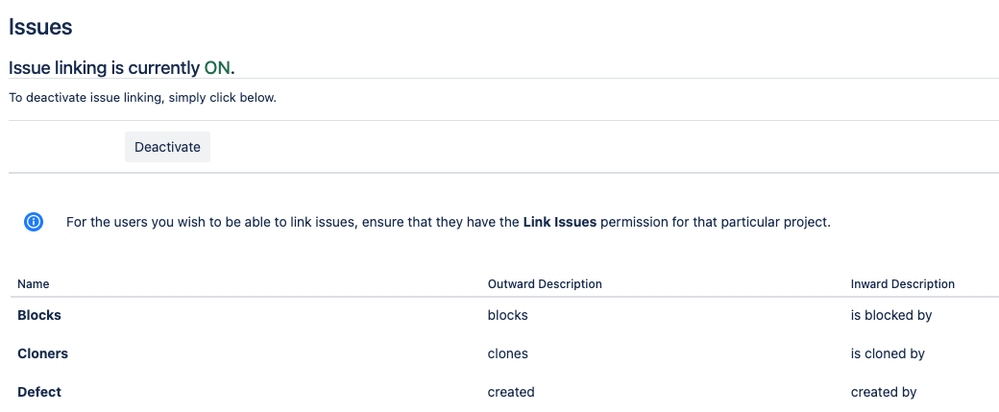This screenshot has width=999, height=412.
Task: Select the Cloners link type name
Action: 43,353
